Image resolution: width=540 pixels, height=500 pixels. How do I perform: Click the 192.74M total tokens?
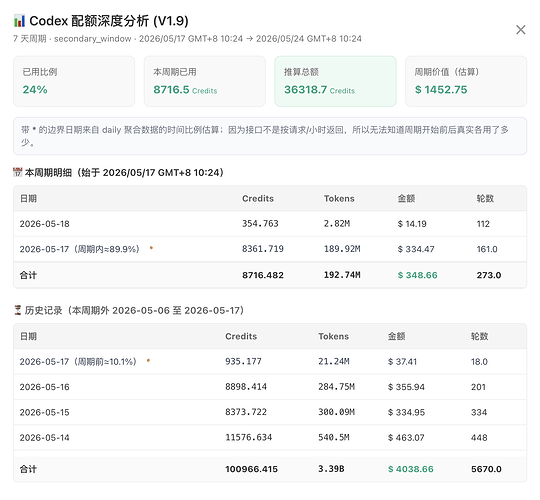click(342, 275)
